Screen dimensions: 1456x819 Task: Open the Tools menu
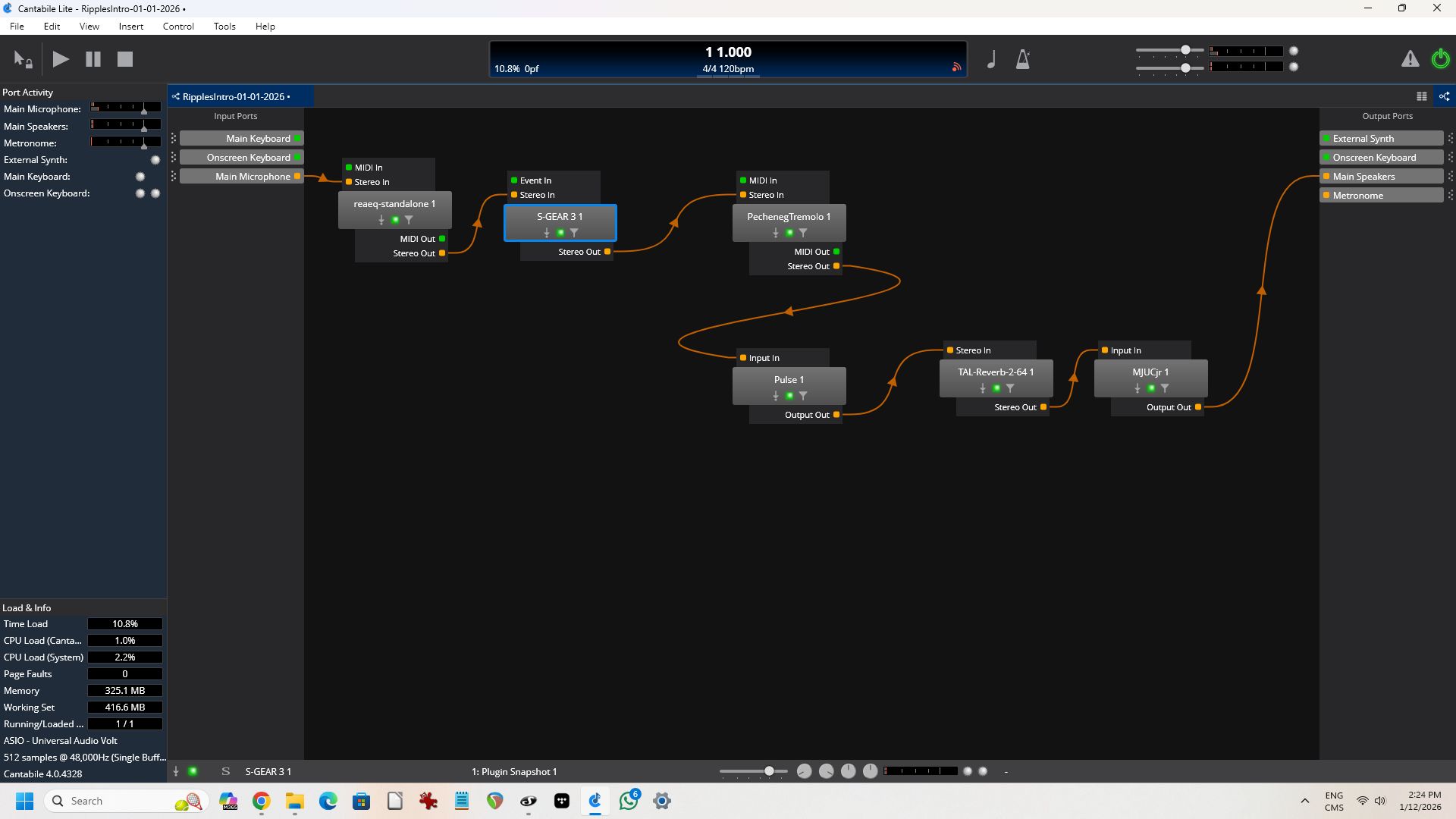pyautogui.click(x=224, y=26)
